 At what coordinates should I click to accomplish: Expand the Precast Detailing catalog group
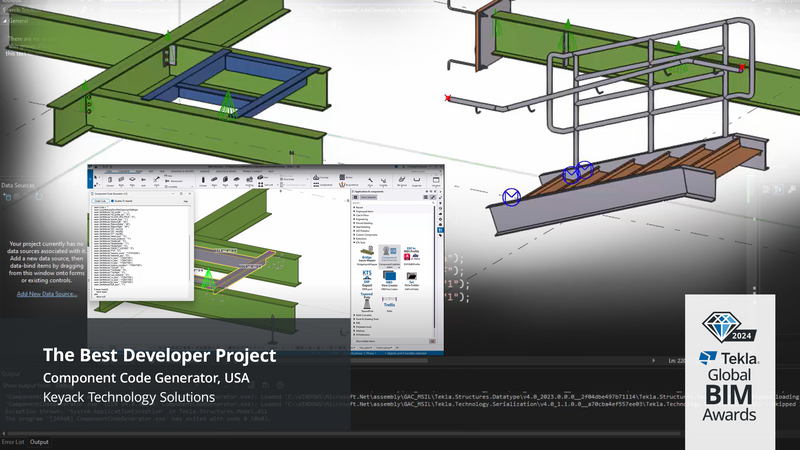pyautogui.click(x=354, y=223)
